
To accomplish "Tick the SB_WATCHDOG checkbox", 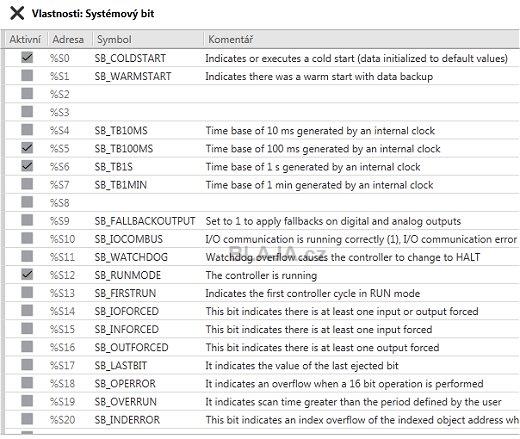I will pyautogui.click(x=27, y=256).
